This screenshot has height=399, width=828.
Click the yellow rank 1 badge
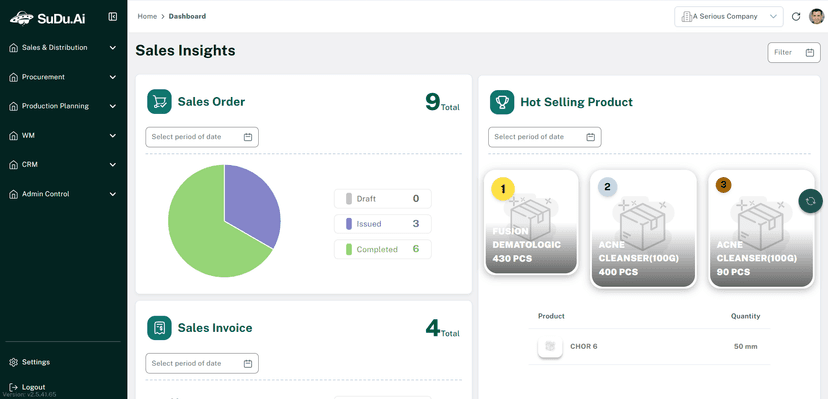tap(503, 189)
